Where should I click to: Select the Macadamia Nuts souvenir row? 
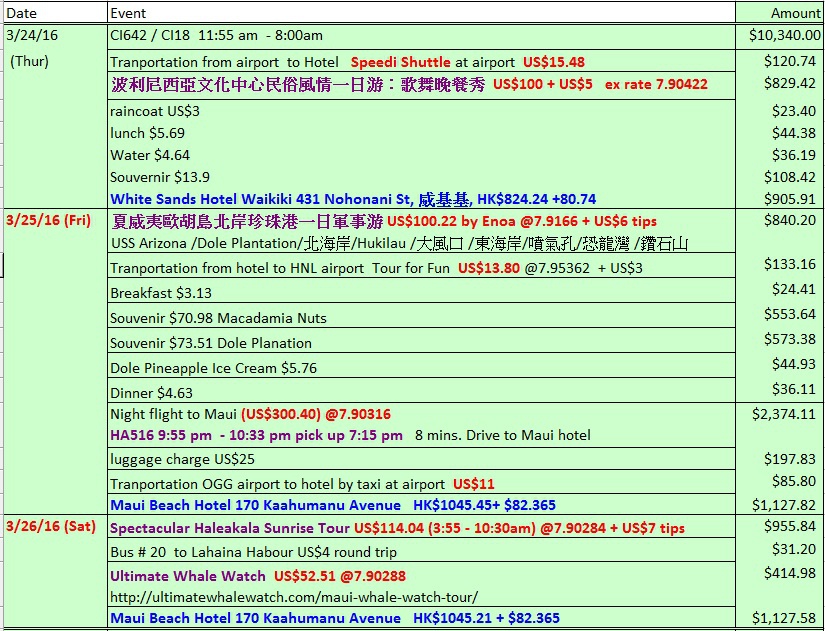421,316
